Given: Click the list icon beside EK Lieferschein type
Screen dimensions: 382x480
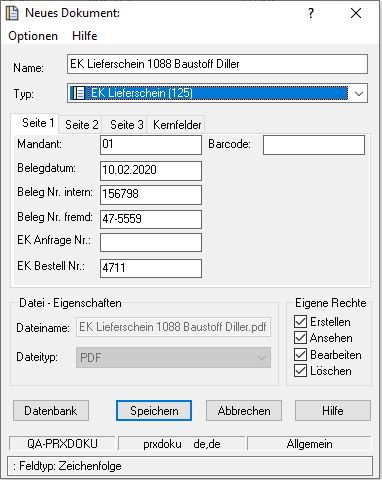Looking at the screenshot, I should pos(79,93).
